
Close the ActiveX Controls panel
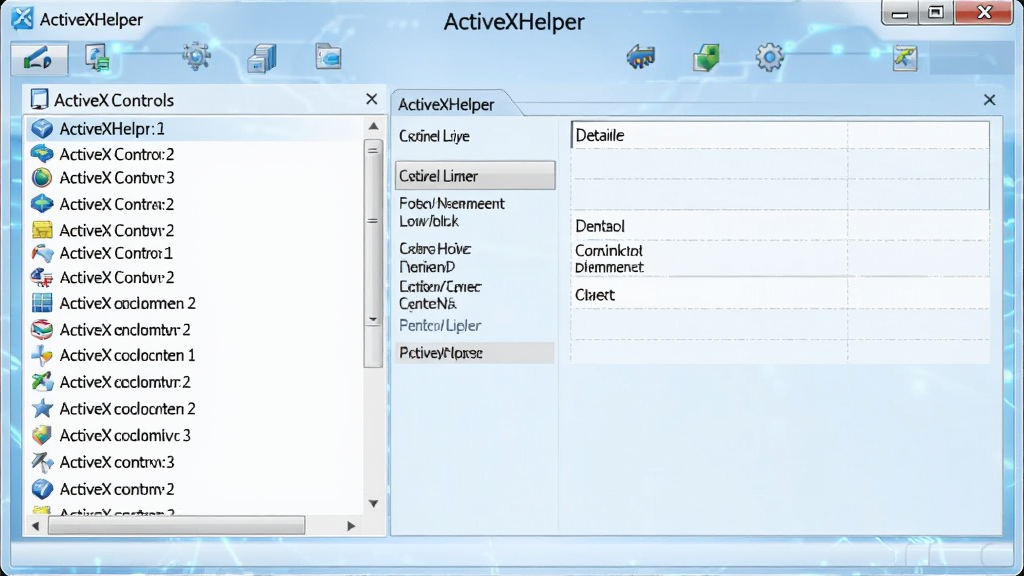pos(372,99)
